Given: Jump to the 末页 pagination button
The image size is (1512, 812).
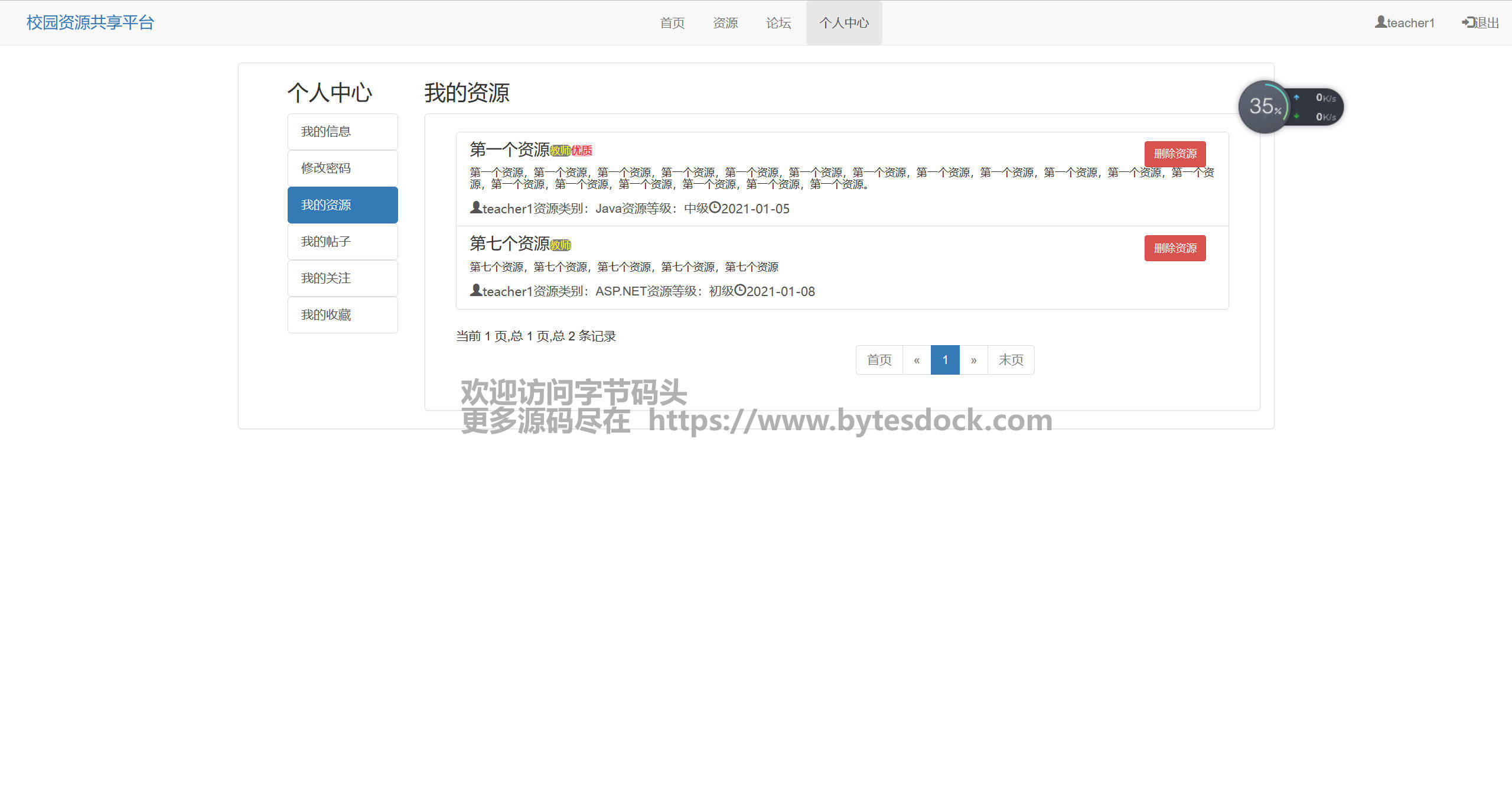Looking at the screenshot, I should click(1011, 360).
